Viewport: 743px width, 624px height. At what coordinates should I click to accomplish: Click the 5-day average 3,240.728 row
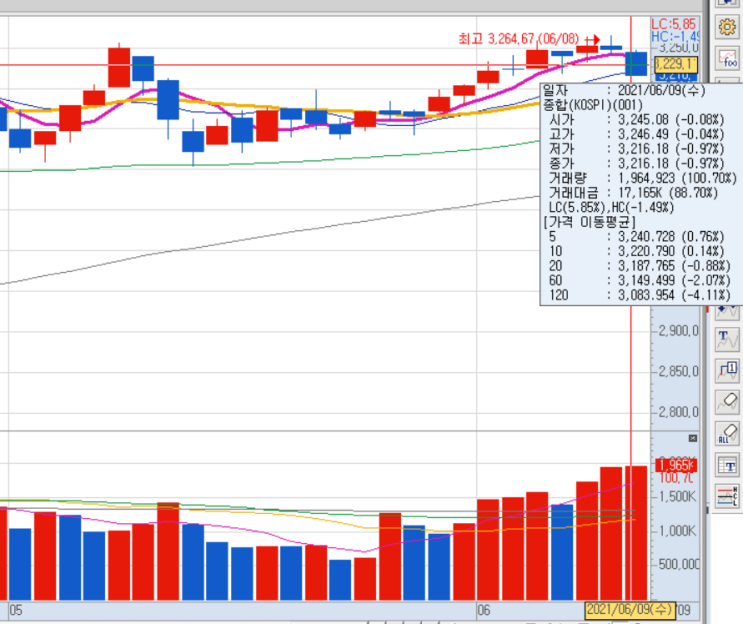pyautogui.click(x=636, y=236)
